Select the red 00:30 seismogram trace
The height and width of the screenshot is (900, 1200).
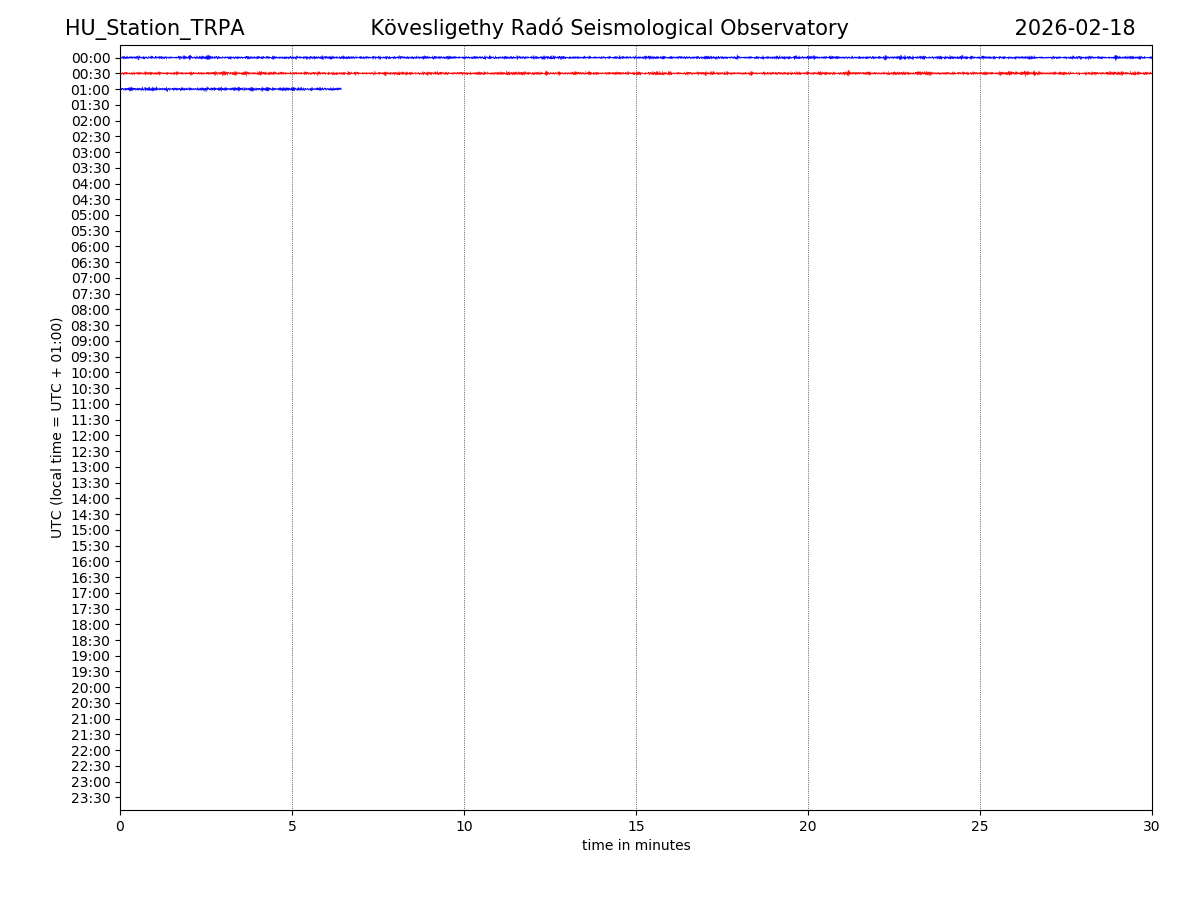tap(636, 73)
